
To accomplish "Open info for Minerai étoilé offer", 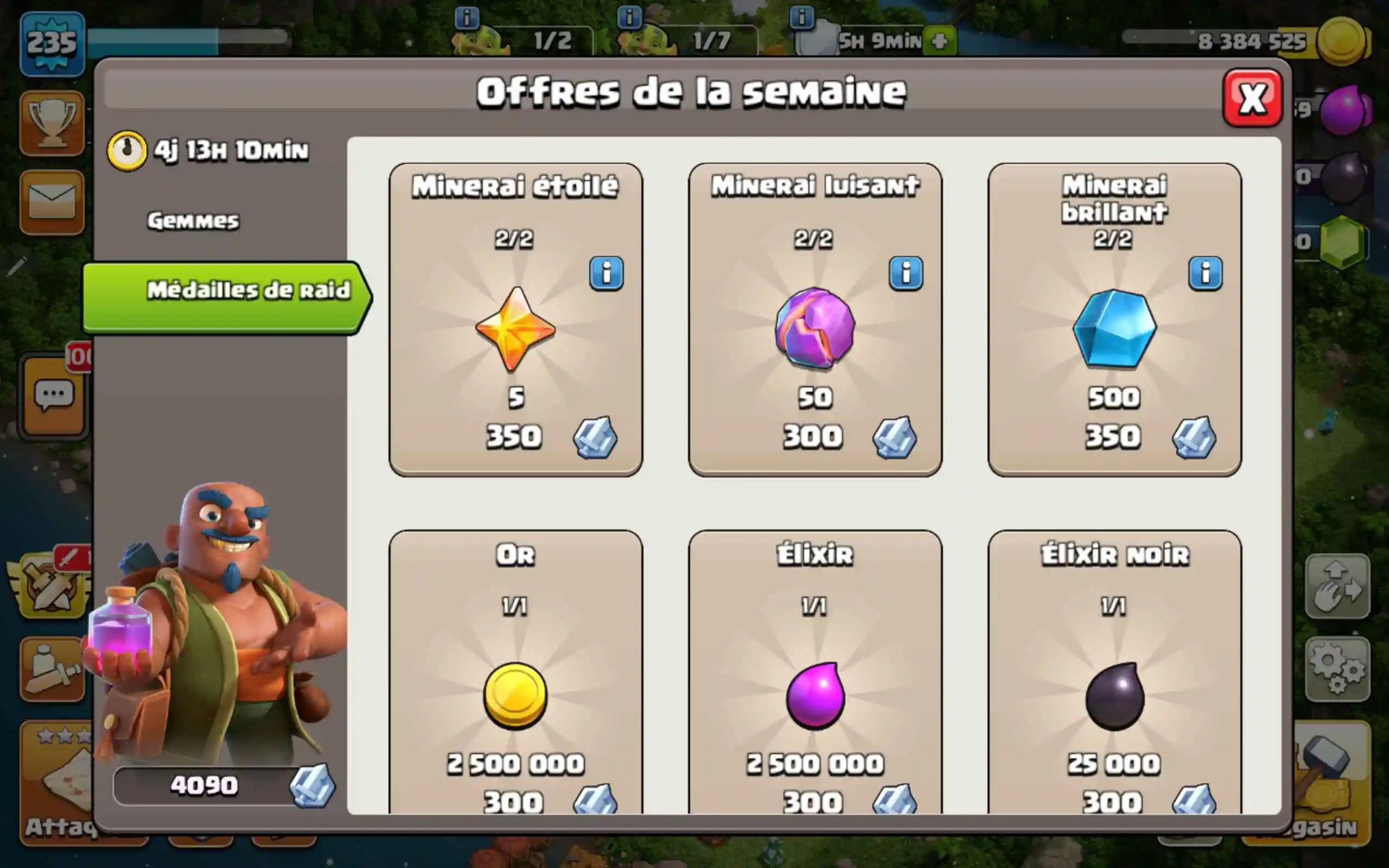I will coord(606,273).
